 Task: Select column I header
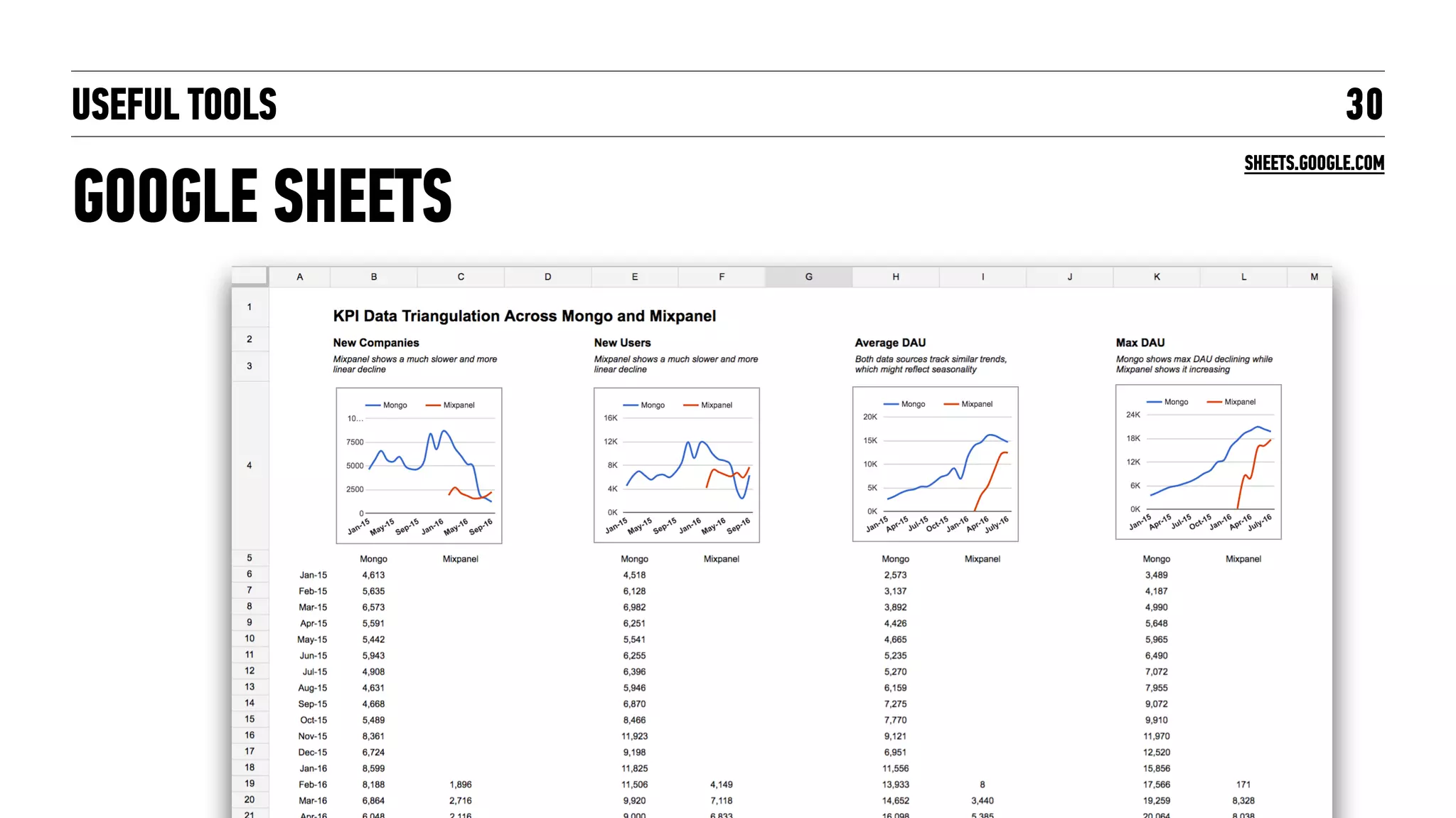(x=983, y=277)
